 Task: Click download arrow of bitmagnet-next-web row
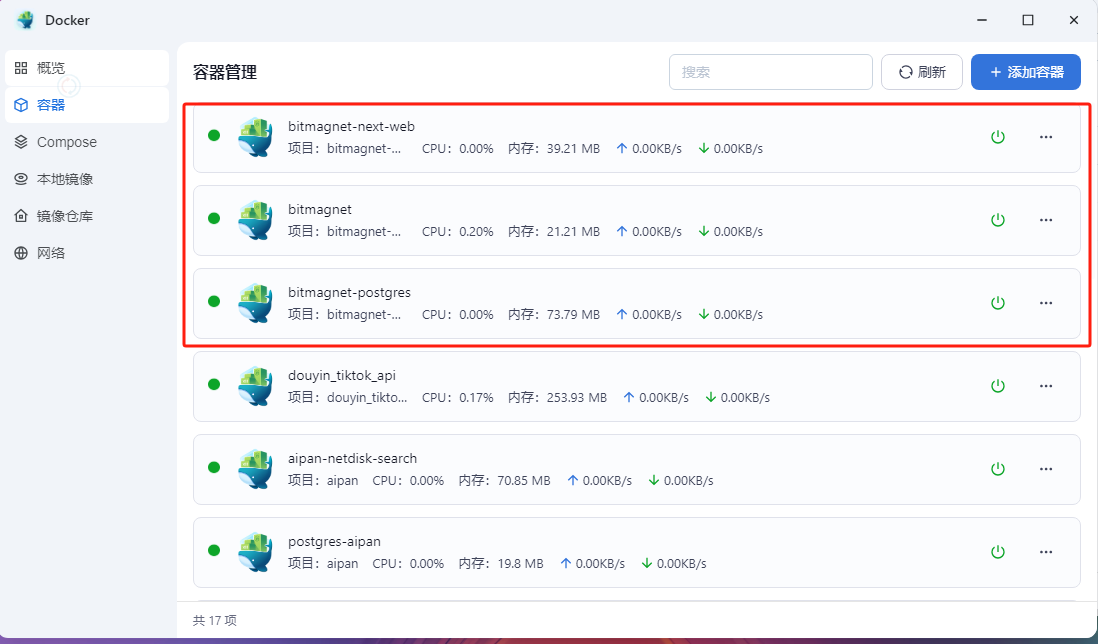pyautogui.click(x=704, y=148)
